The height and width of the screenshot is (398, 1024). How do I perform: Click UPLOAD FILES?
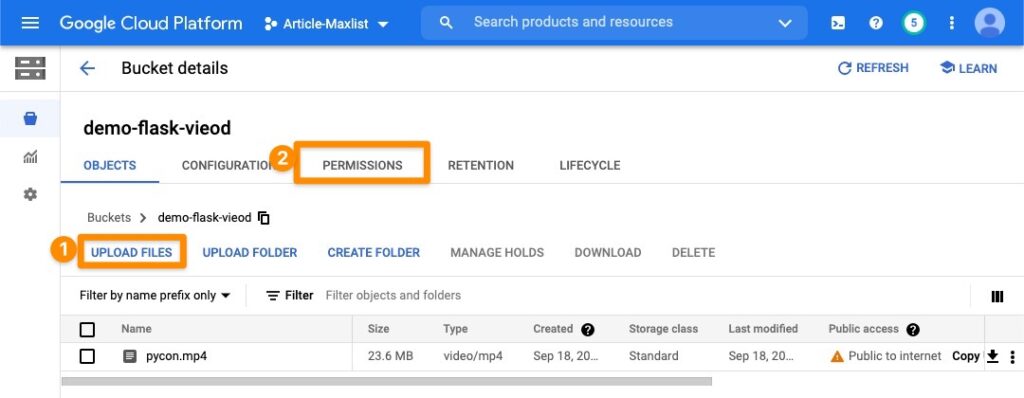click(x=131, y=252)
